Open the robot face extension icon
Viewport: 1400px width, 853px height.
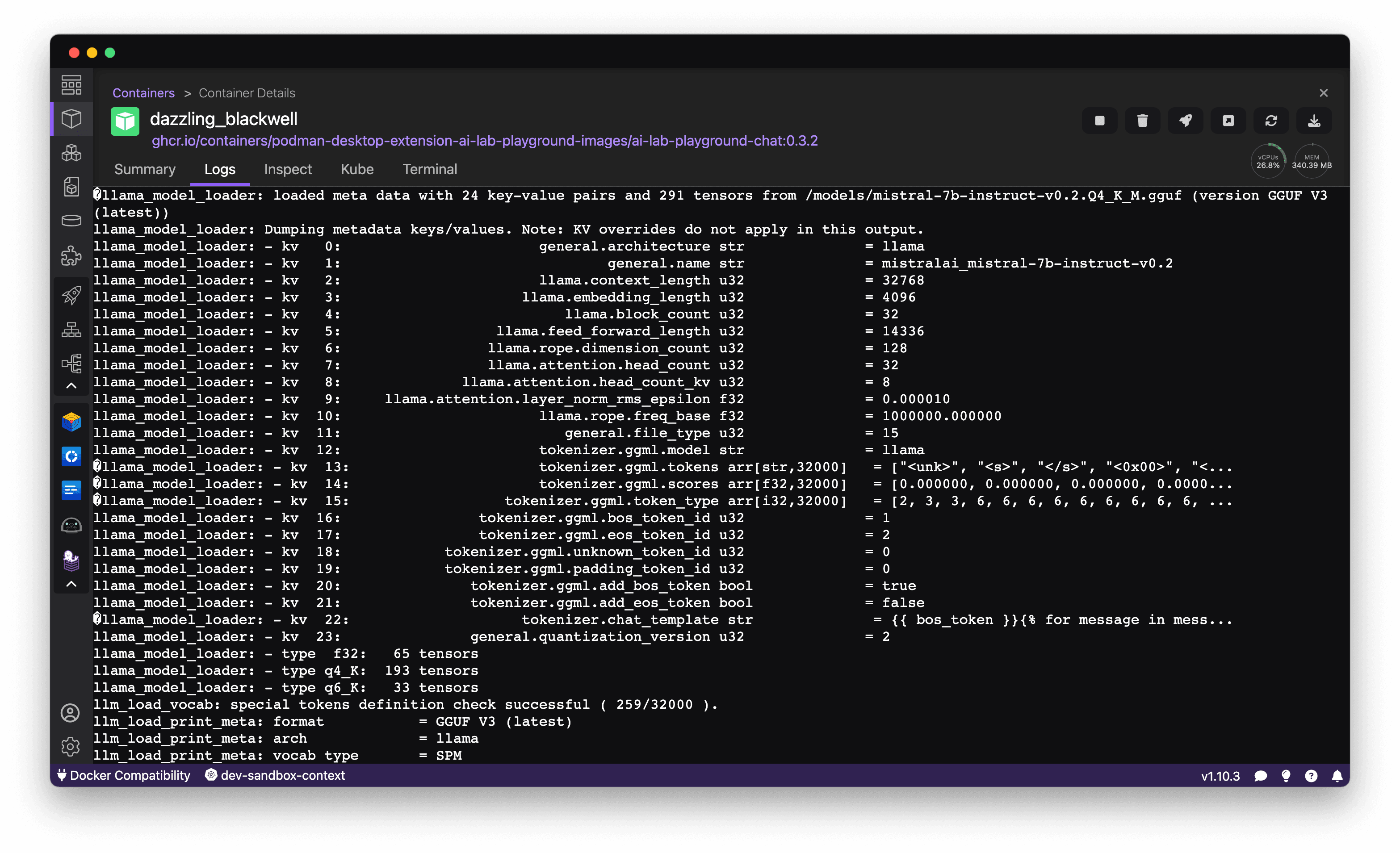point(71,526)
